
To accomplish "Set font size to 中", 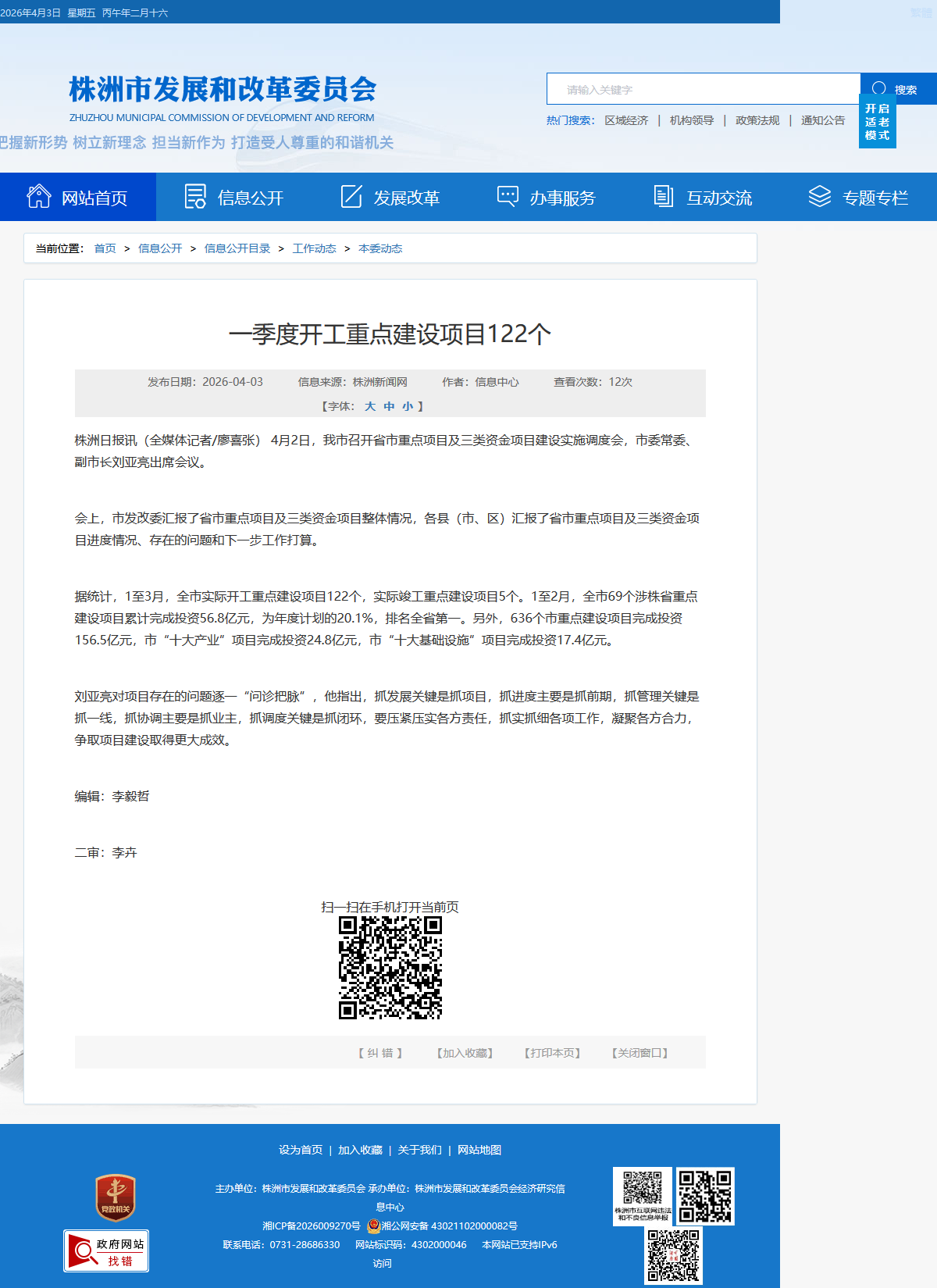I will [x=389, y=406].
